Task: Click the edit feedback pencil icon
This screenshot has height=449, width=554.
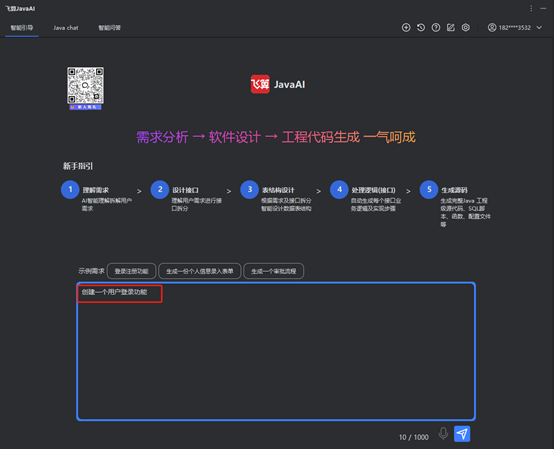Action: (451, 28)
